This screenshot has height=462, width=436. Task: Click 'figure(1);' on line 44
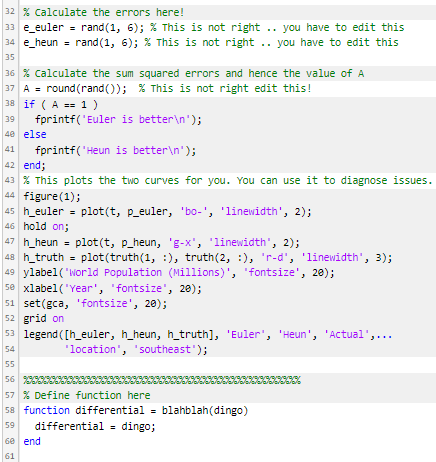52,196
